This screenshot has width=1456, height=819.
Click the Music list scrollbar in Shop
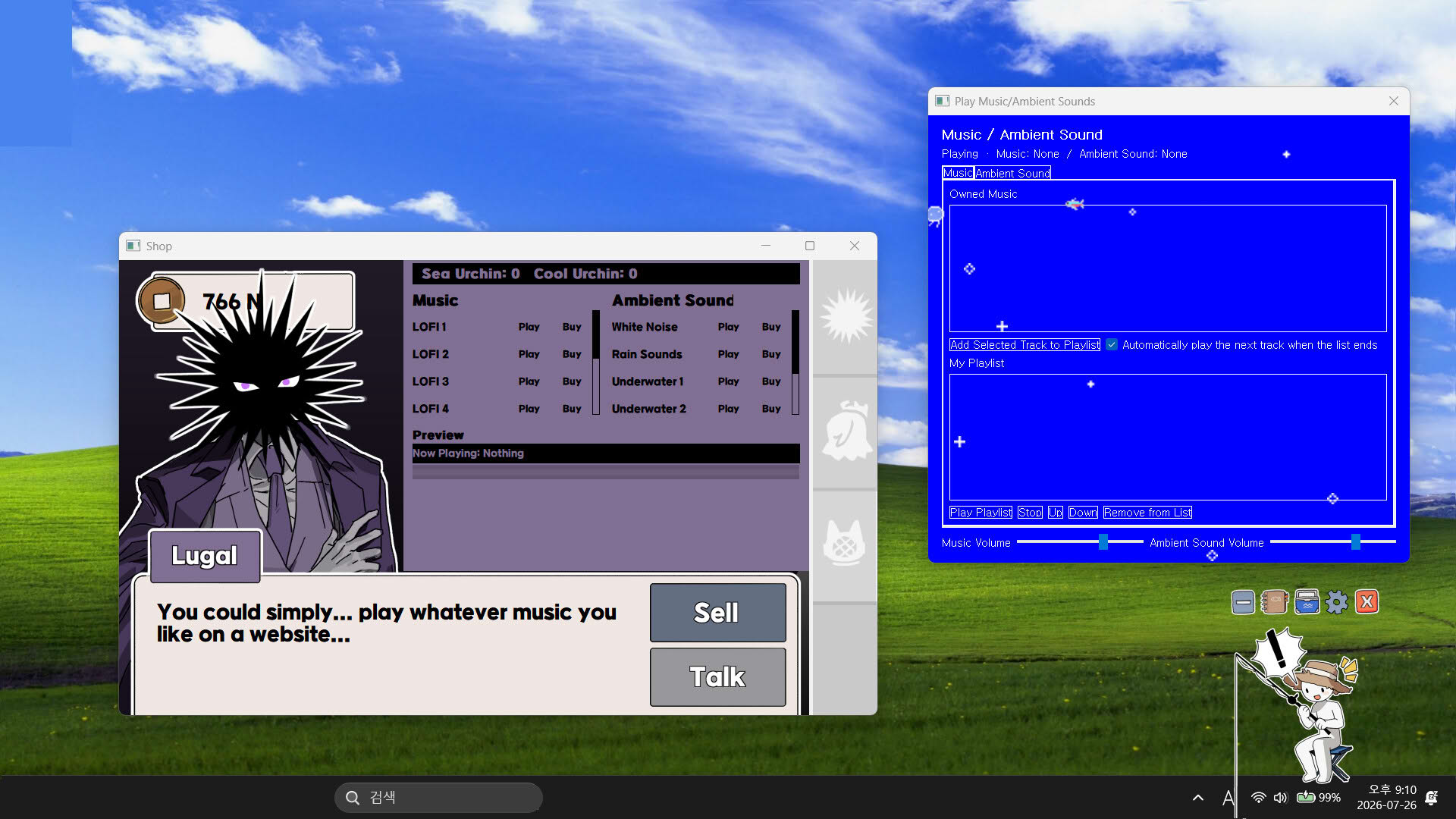[596, 362]
